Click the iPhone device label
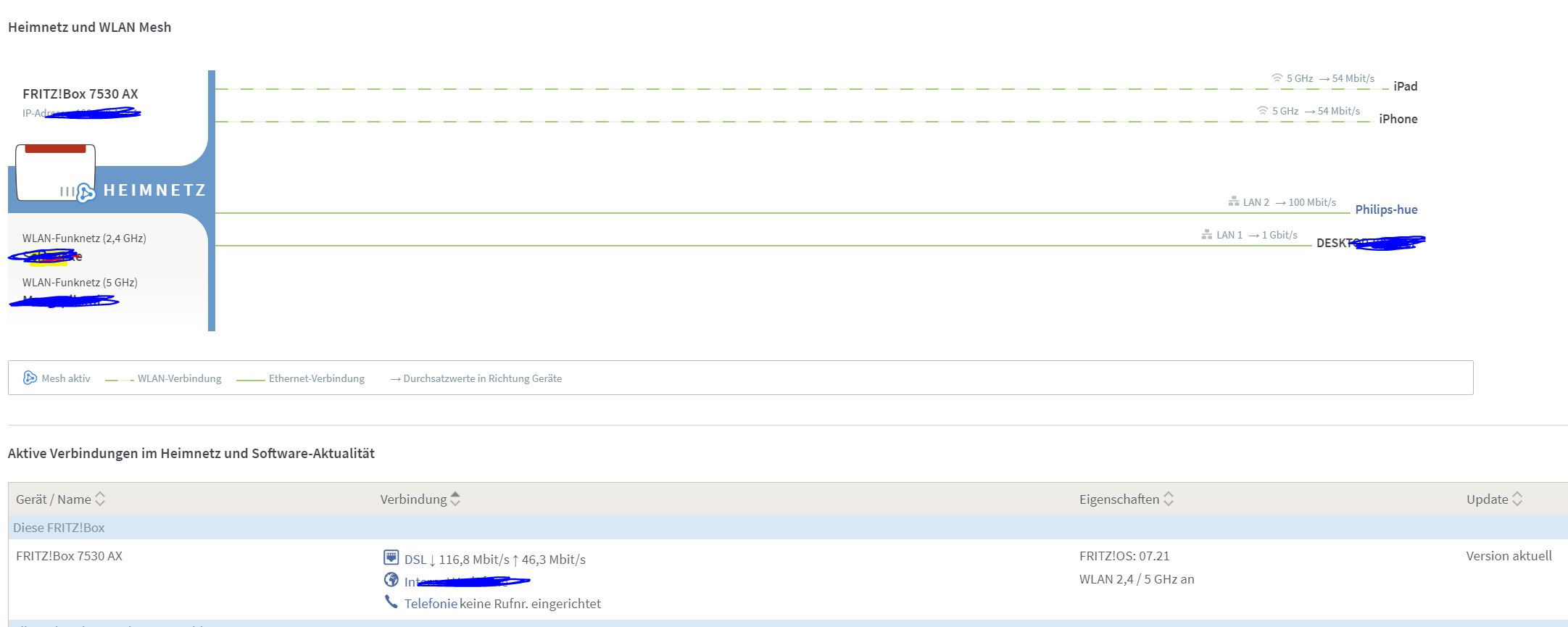This screenshot has width=1568, height=627. tap(1398, 119)
